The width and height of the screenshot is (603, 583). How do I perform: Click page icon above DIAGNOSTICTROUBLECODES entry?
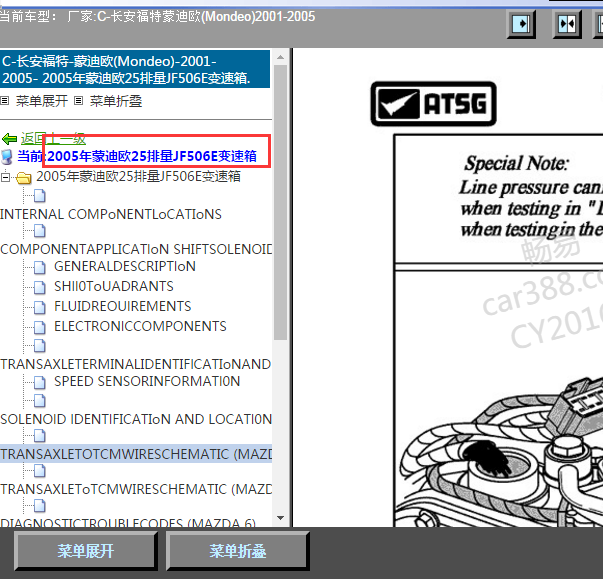pyautogui.click(x=39, y=506)
